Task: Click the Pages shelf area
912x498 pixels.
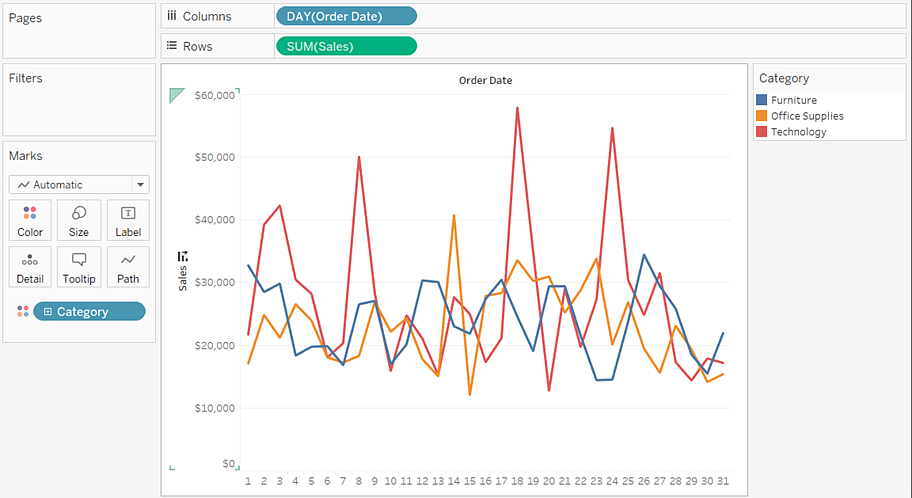Action: point(79,35)
